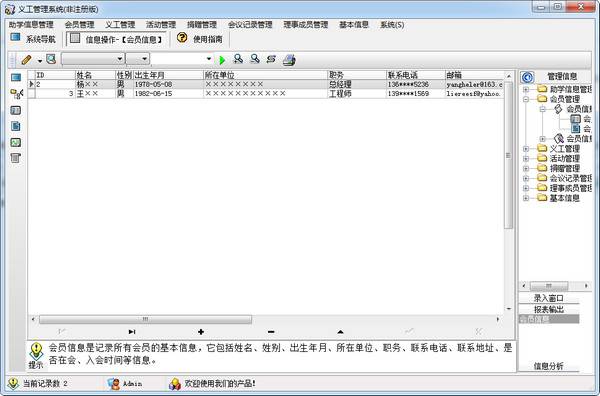
Task: Select the 信息操作-【会员信息】 tab
Action: point(117,39)
